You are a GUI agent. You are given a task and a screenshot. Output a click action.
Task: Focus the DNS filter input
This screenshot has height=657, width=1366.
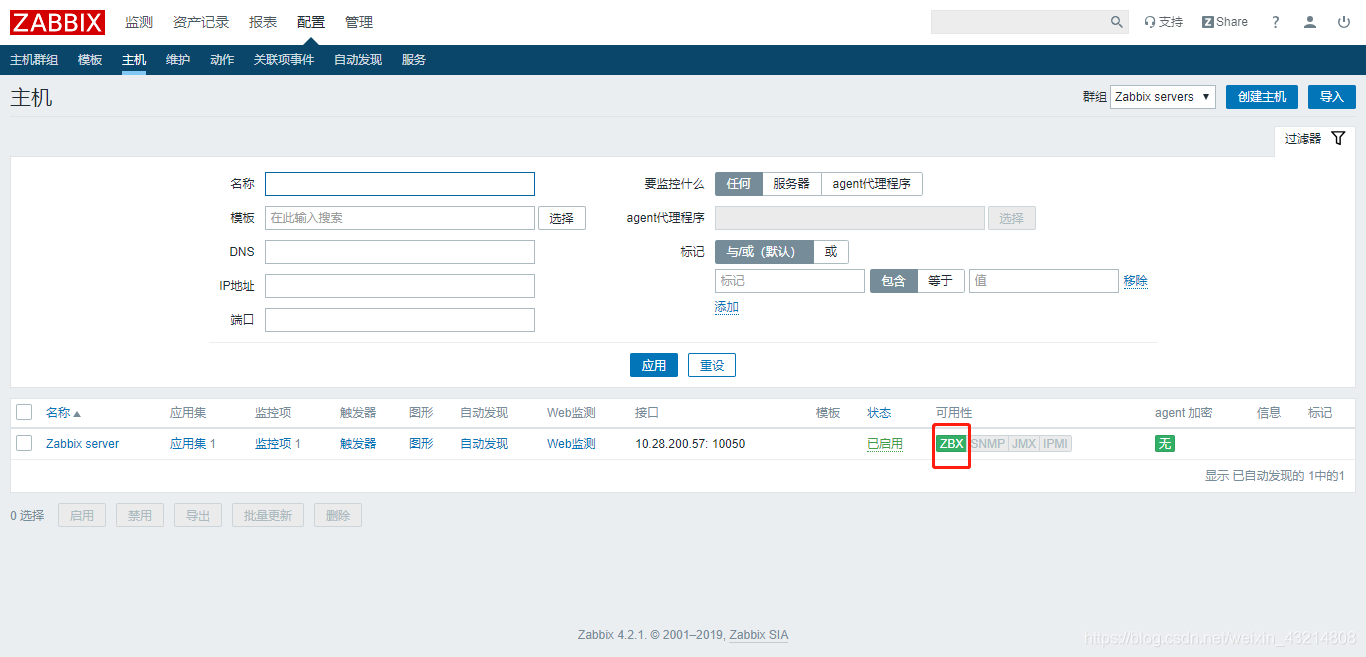(400, 252)
